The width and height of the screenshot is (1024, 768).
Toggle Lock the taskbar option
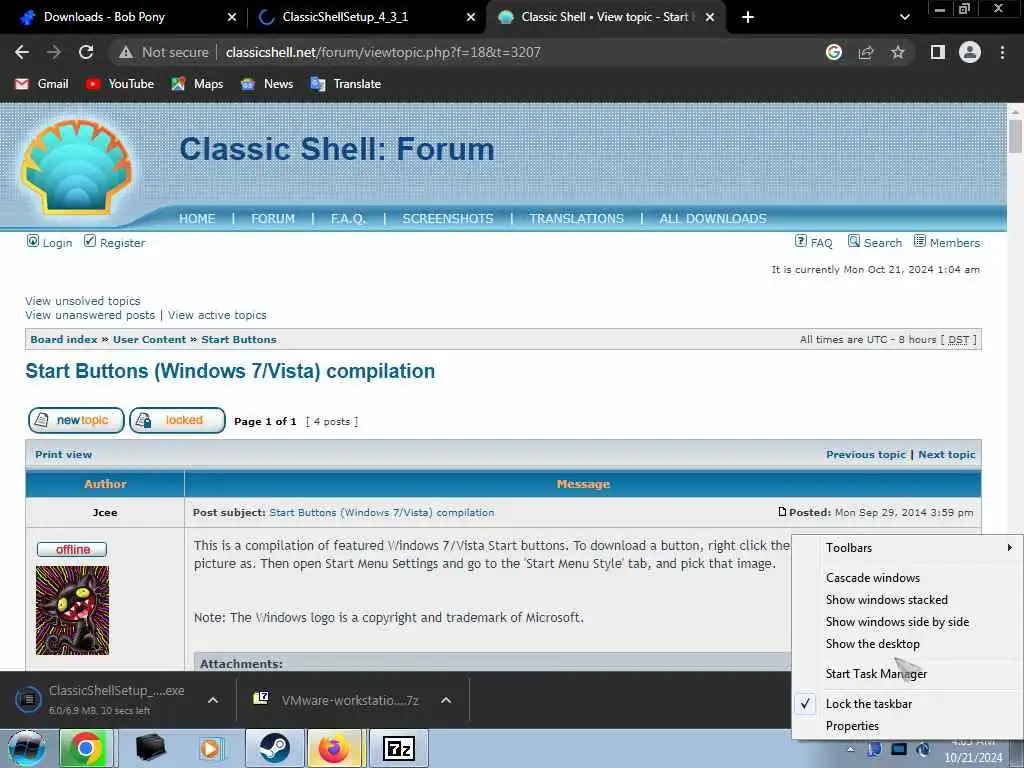869,704
